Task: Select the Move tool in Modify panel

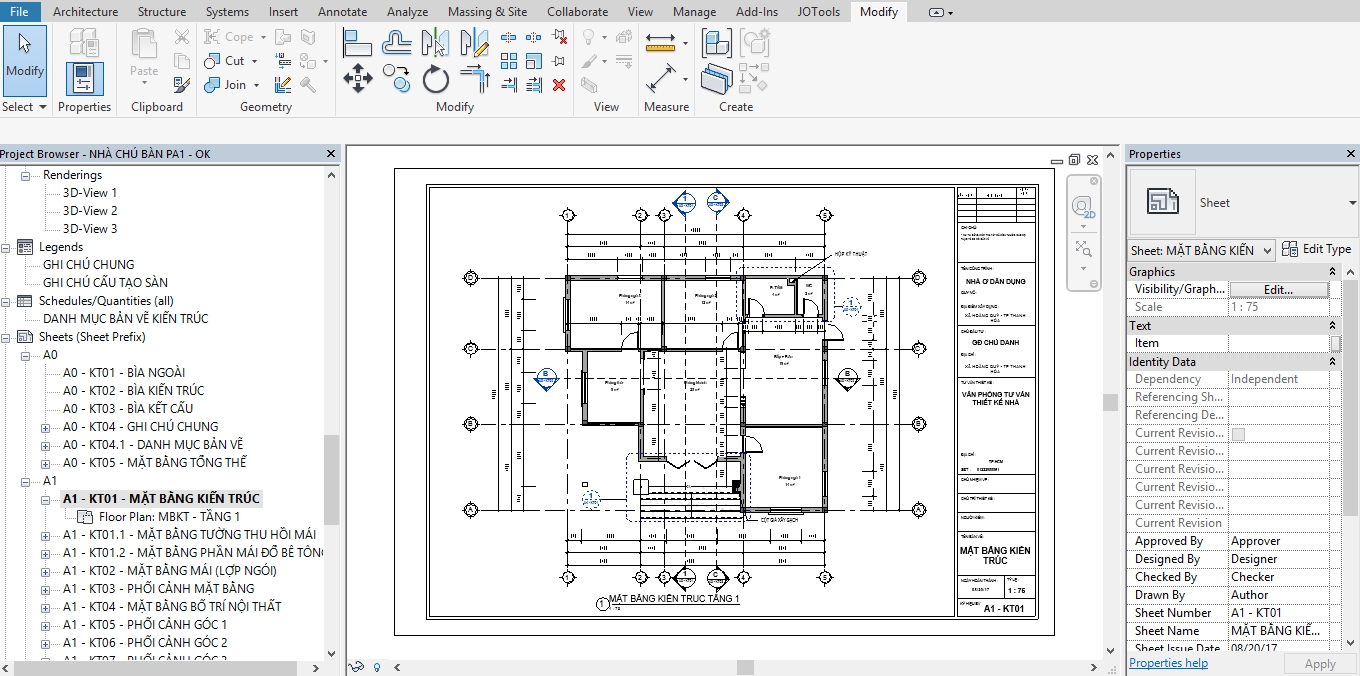Action: [357, 78]
